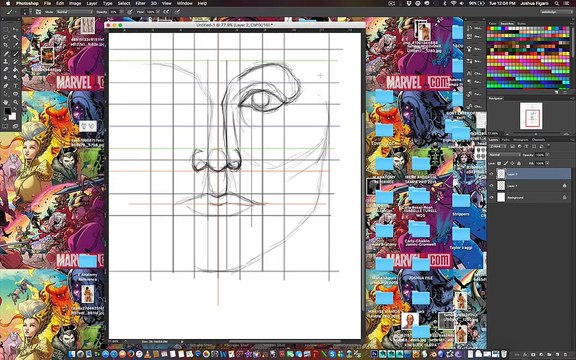Toggle pressure for brush size
576x360 pixels.
point(177,12)
